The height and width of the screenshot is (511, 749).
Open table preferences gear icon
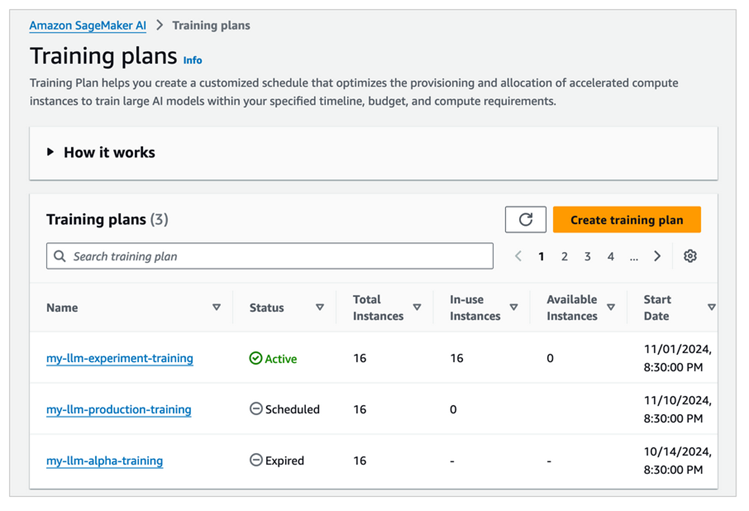[690, 256]
